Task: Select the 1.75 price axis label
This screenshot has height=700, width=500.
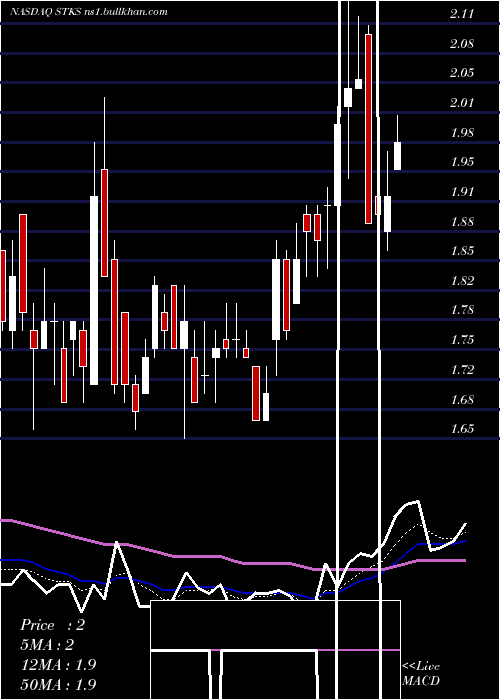Action: point(462,340)
